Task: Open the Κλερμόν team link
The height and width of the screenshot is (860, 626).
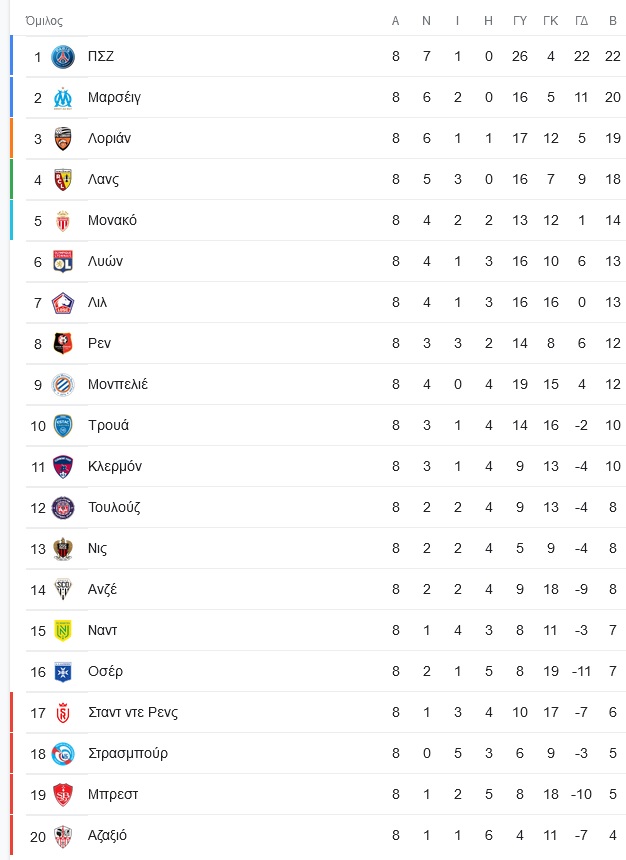Action: click(115, 466)
